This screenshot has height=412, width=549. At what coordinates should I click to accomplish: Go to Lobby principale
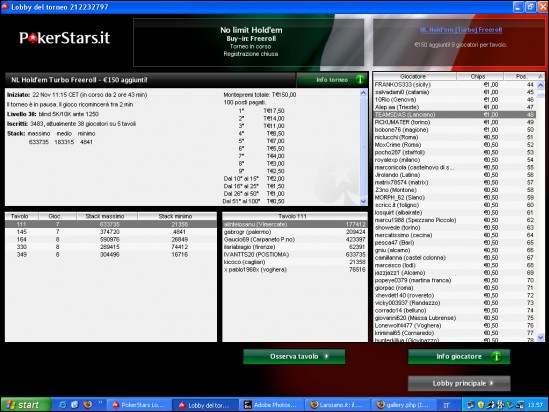click(459, 383)
